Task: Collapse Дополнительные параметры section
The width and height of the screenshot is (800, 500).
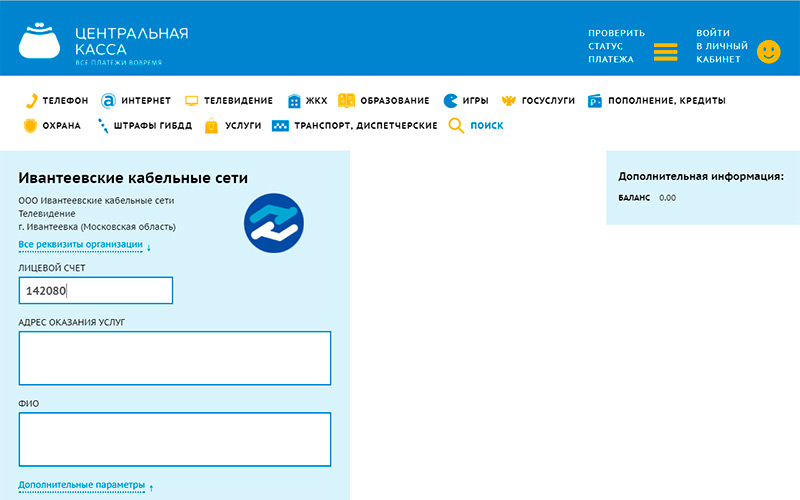Action: tap(82, 485)
